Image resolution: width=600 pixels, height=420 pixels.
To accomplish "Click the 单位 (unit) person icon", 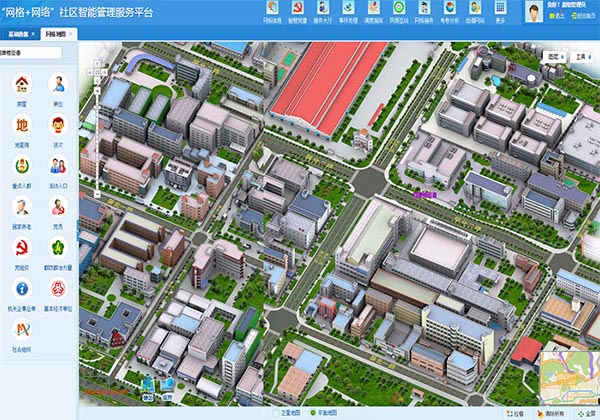I will (x=58, y=84).
